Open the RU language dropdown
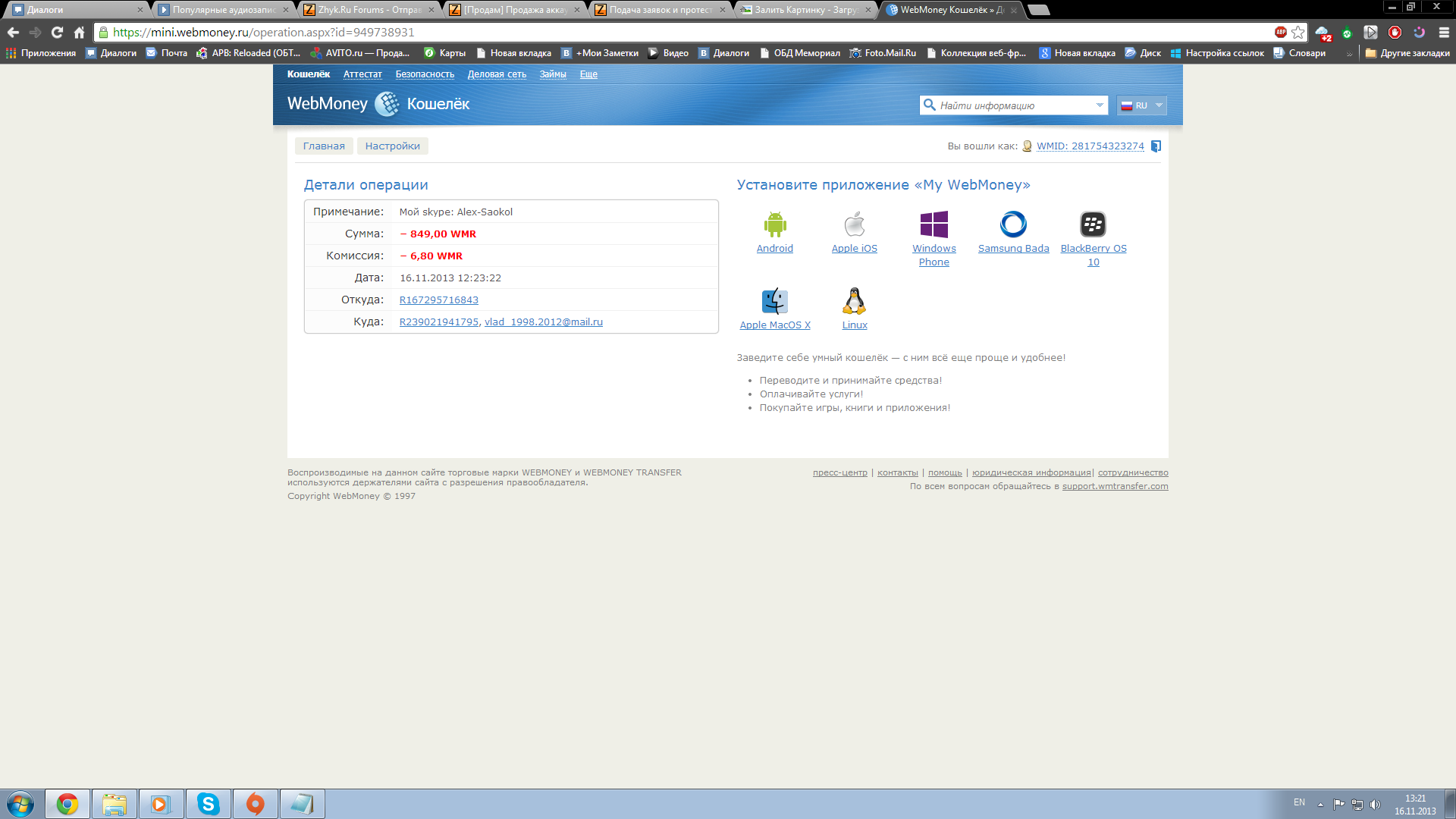The image size is (1456, 819). (1141, 105)
